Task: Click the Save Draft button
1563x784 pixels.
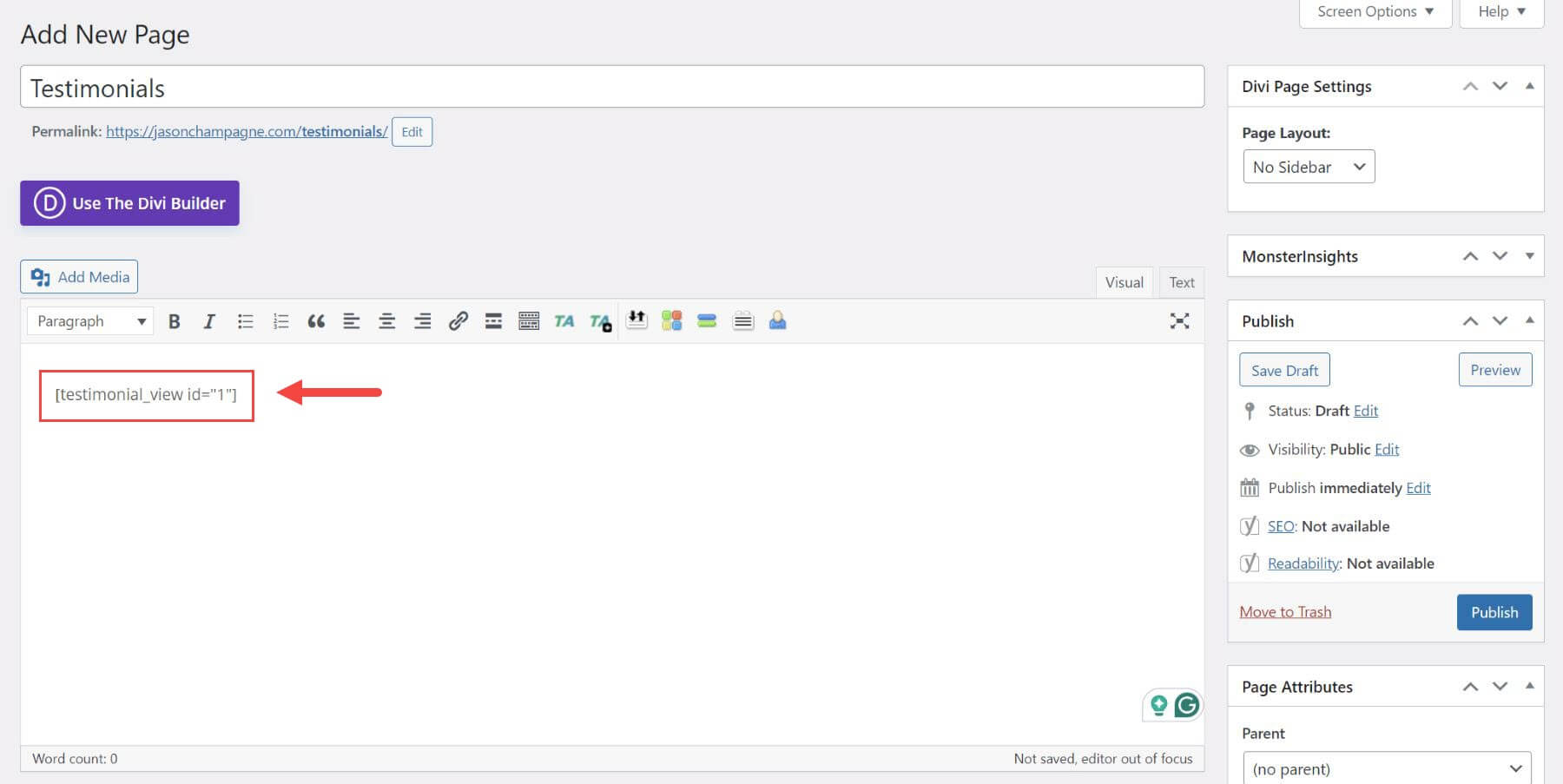Action: click(1284, 369)
